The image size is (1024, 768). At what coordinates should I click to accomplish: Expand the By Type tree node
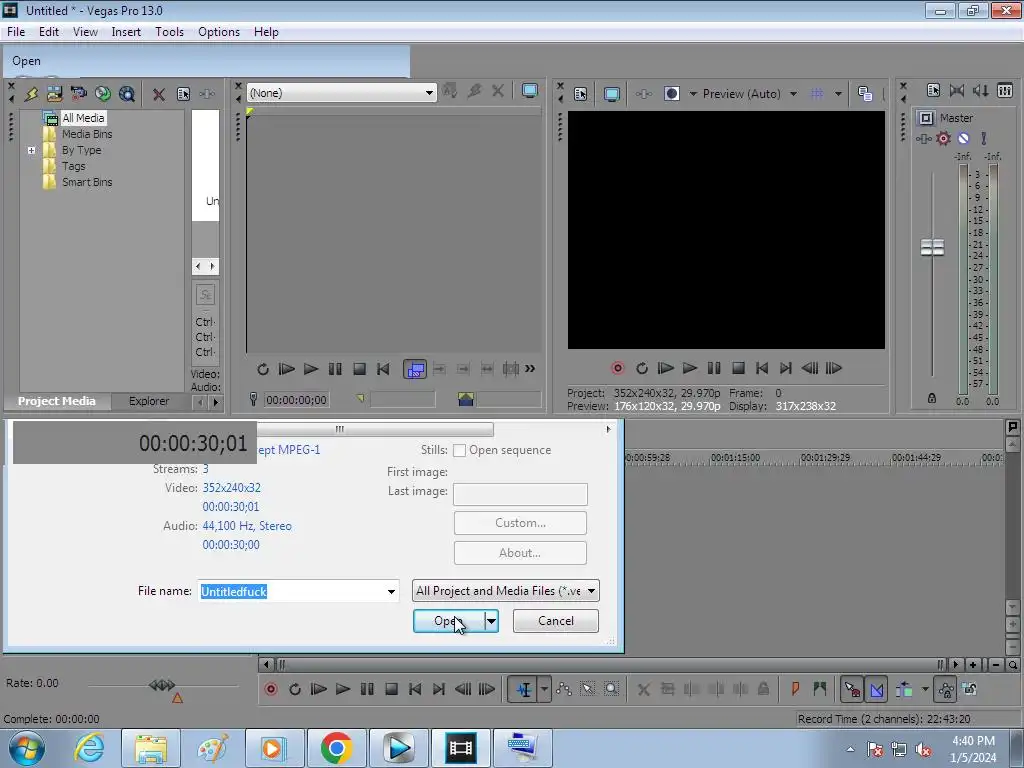pyautogui.click(x=31, y=150)
